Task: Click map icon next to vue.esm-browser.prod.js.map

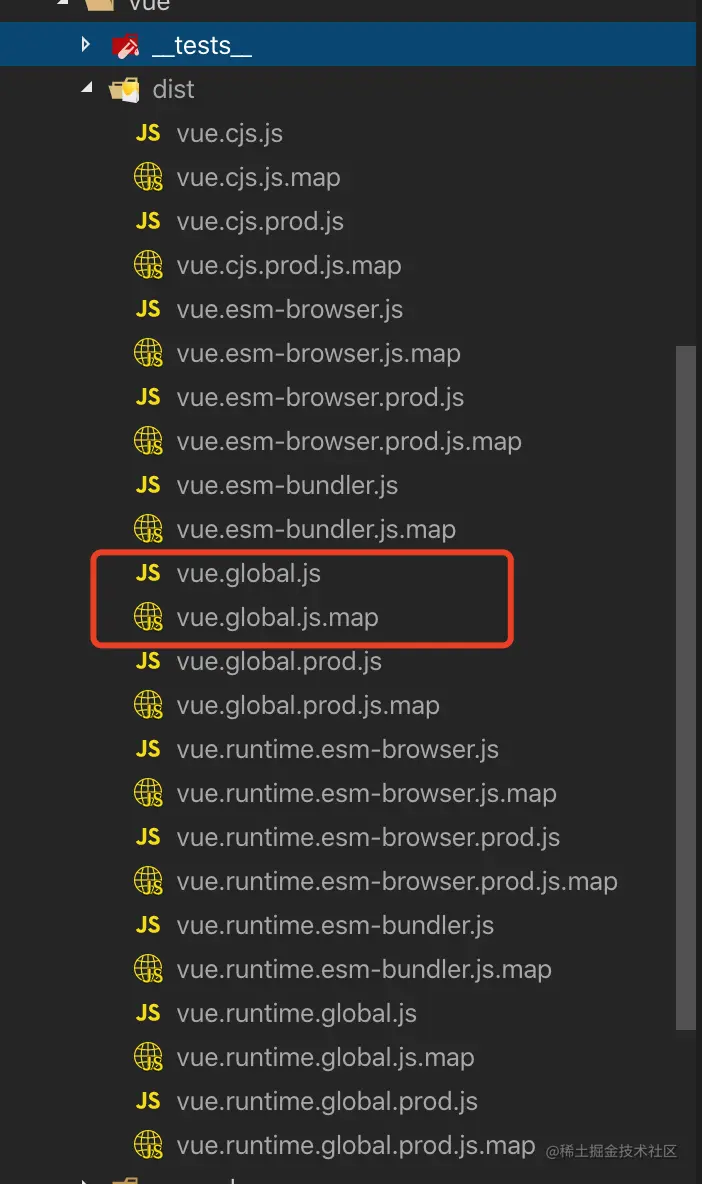Action: point(148,441)
